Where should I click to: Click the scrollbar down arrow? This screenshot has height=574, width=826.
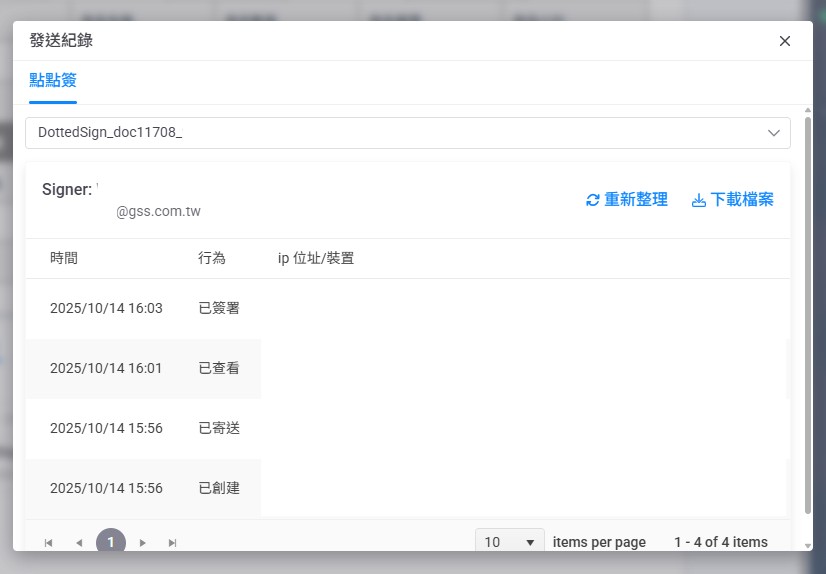tap(808, 545)
